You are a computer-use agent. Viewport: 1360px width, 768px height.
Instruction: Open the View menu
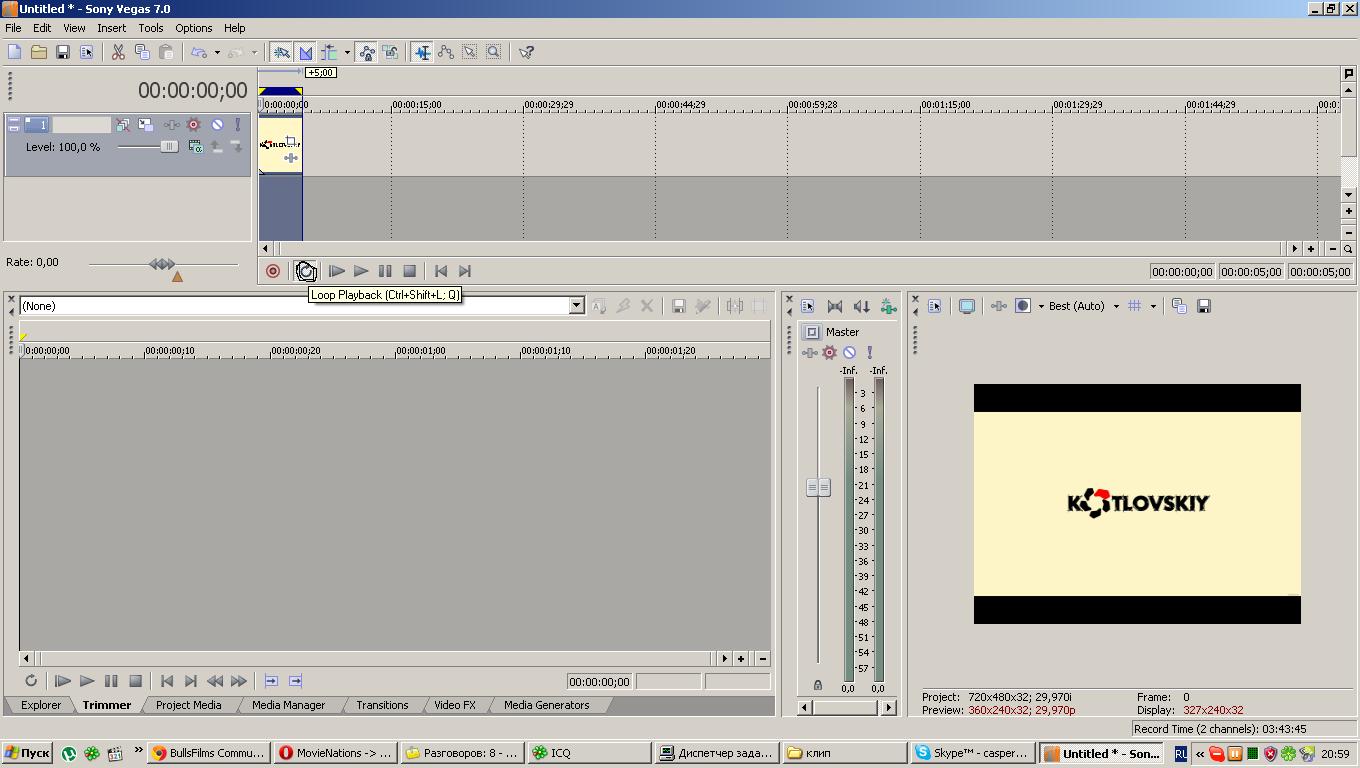(x=74, y=28)
